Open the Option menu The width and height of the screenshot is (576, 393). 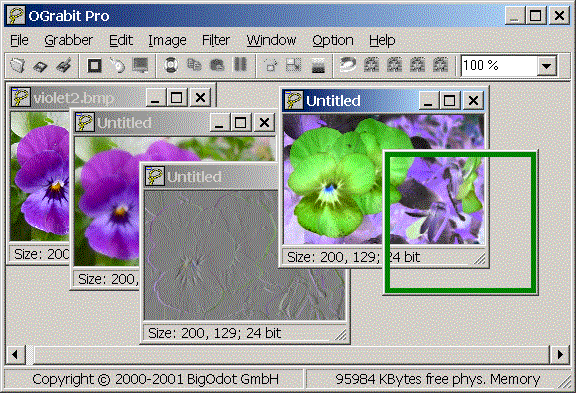click(x=333, y=40)
